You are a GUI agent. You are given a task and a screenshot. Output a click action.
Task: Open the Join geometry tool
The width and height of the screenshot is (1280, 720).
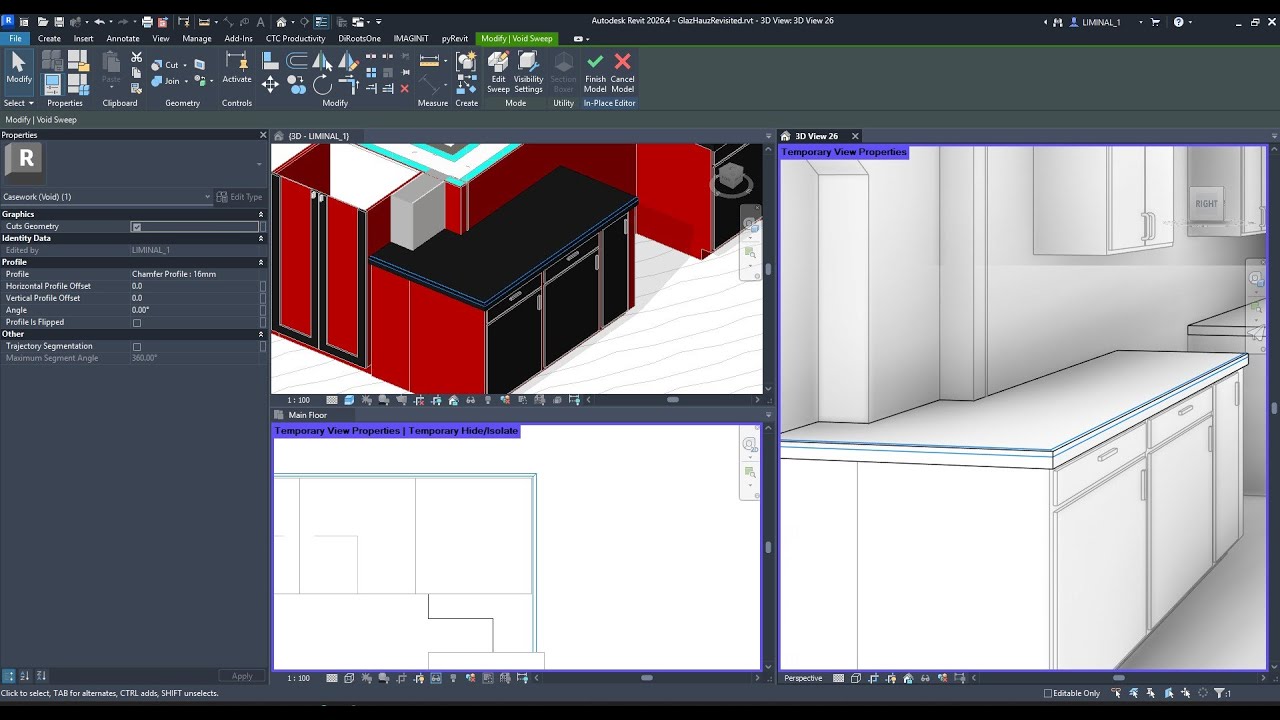coord(166,81)
